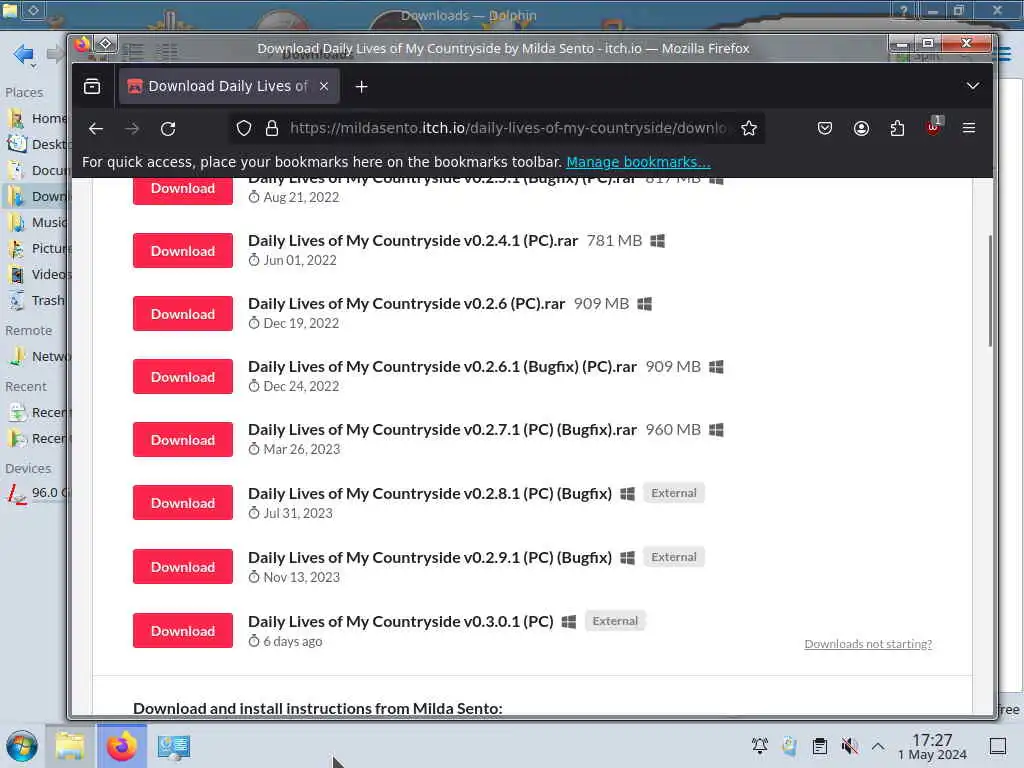Download v0.2.8.1 (PC) (Bugfix)

[x=183, y=503]
